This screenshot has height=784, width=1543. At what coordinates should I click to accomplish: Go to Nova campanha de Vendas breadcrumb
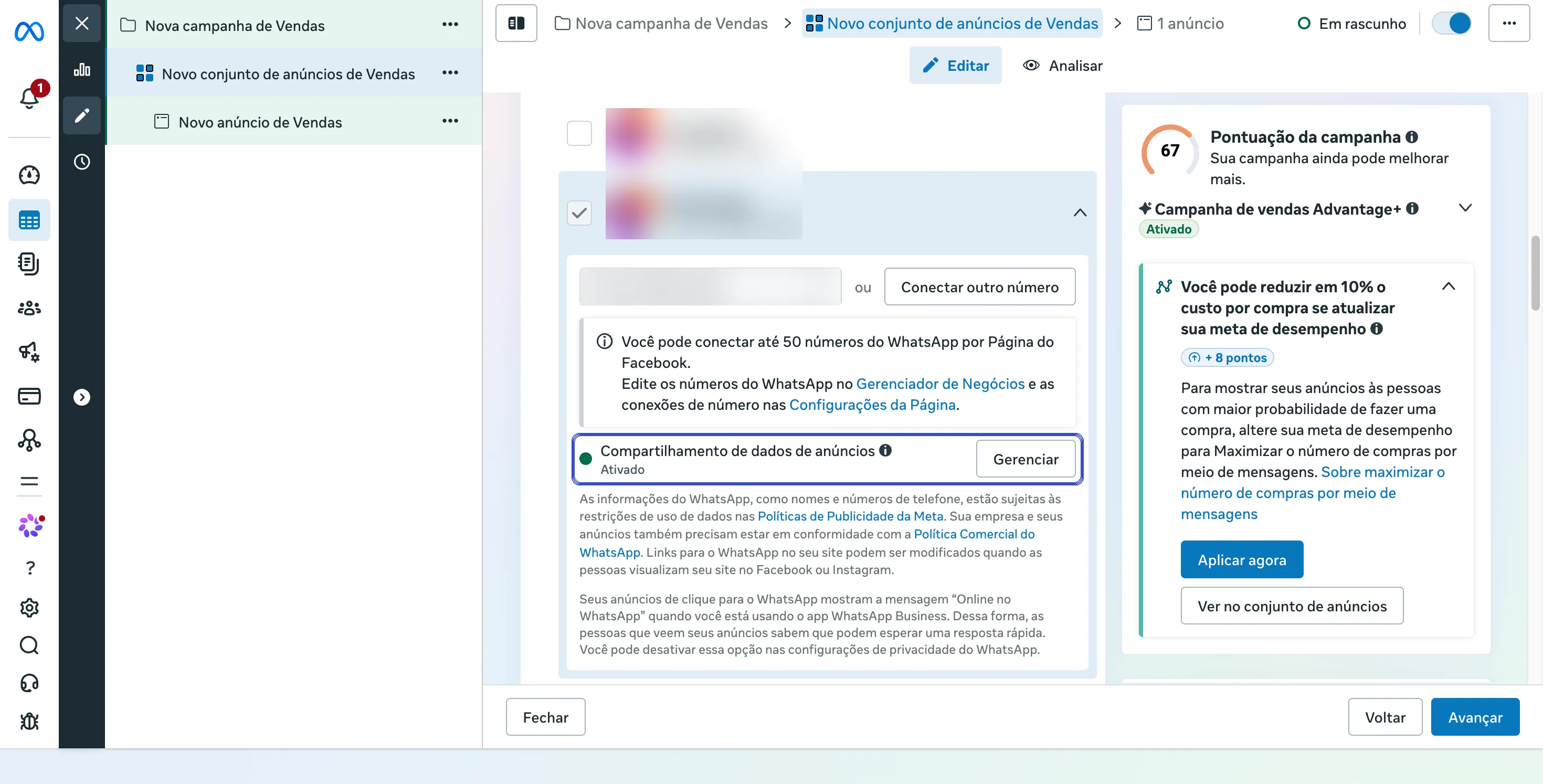(x=661, y=24)
